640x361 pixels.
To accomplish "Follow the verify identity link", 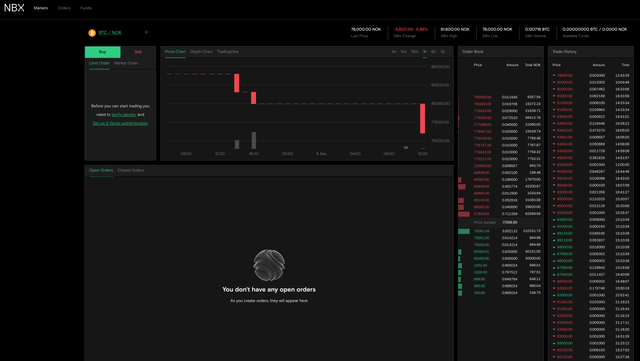I will (124, 115).
